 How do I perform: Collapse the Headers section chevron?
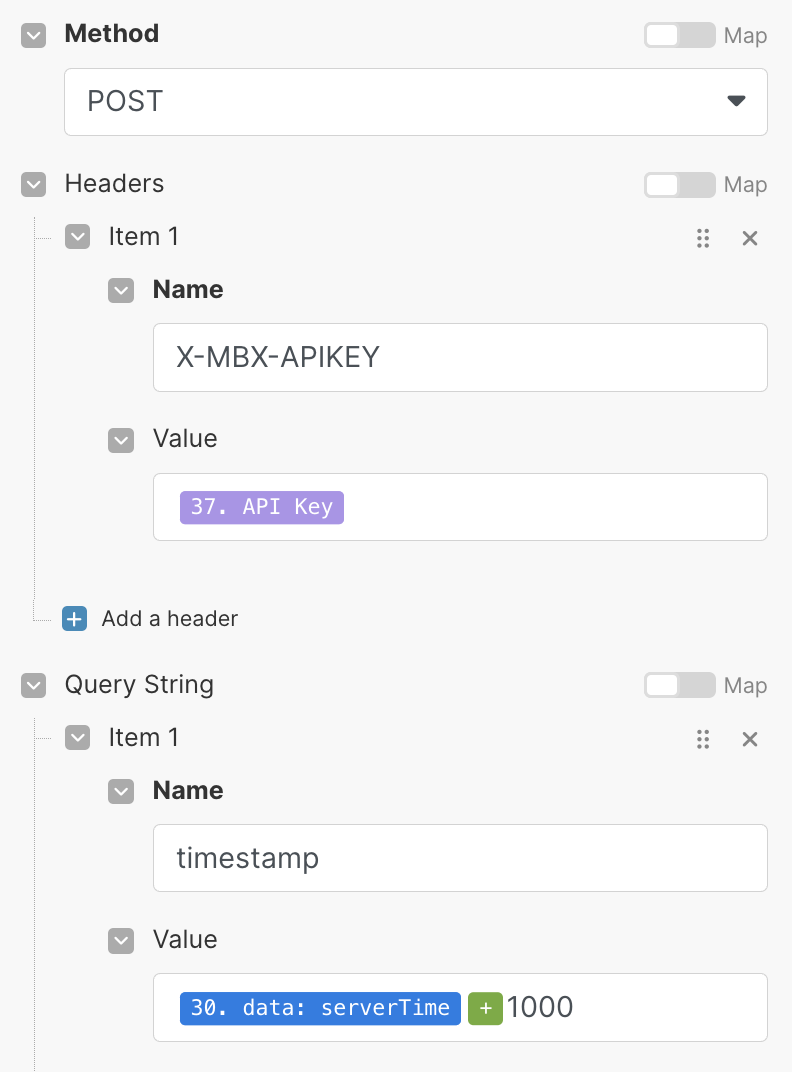(x=34, y=184)
